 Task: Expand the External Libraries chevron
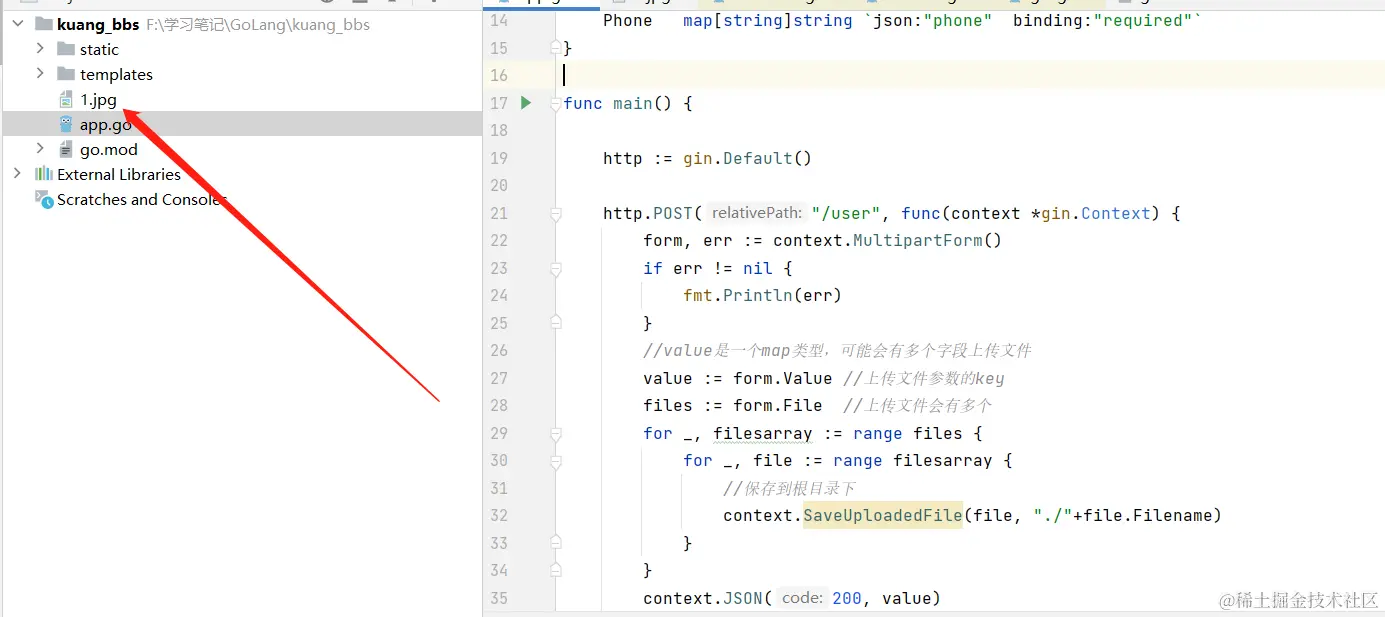tap(17, 173)
